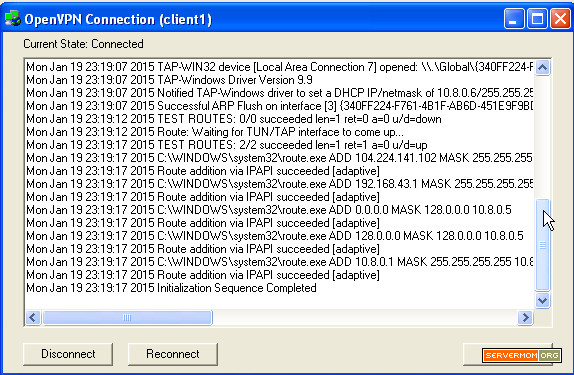The image size is (574, 375).
Task: Click the vertical scrollbar down arrow
Action: pos(542,301)
